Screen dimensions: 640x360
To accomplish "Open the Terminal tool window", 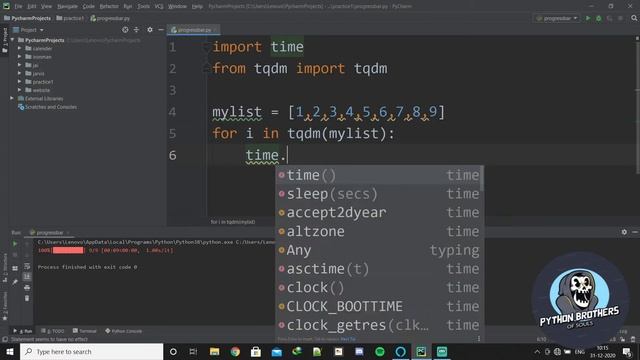I will pyautogui.click(x=84, y=331).
